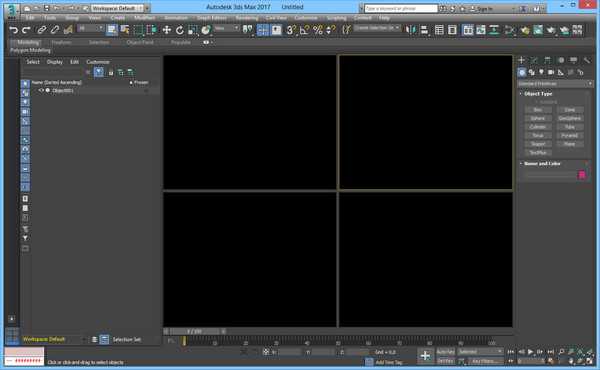
Task: Click the Scene Explorer find text field
Action: (53, 72)
